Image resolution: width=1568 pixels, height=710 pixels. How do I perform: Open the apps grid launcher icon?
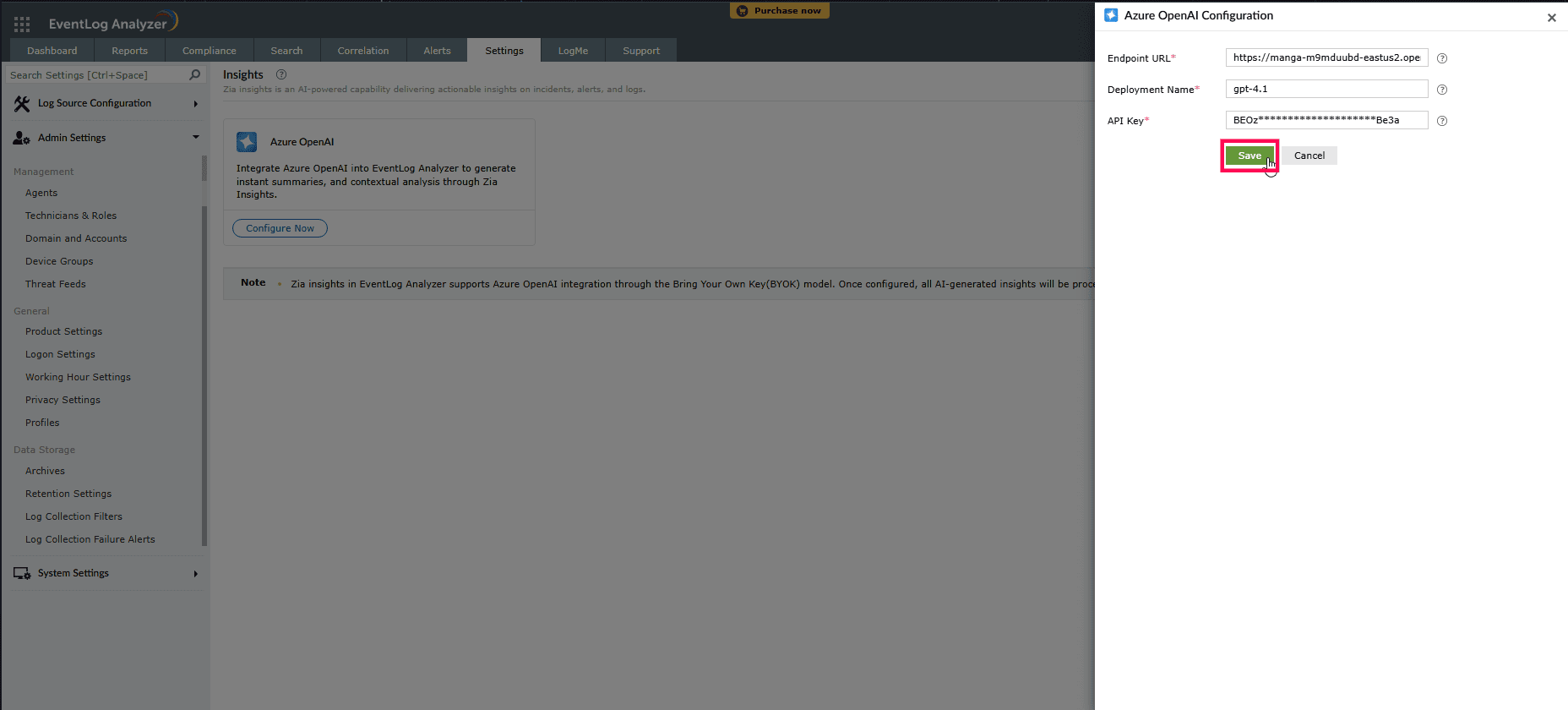(x=22, y=24)
